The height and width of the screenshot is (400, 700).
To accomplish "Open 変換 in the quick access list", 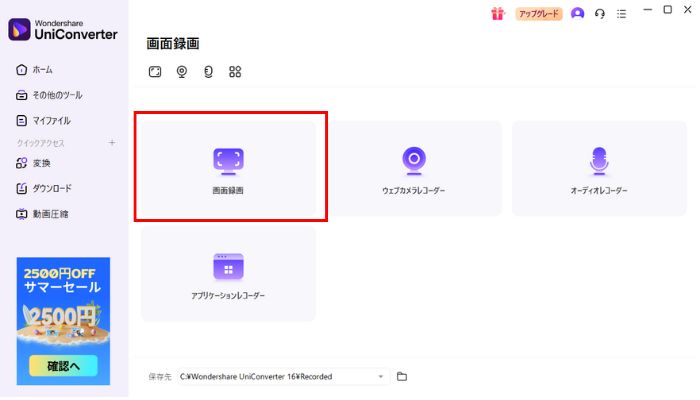I will tap(40, 163).
